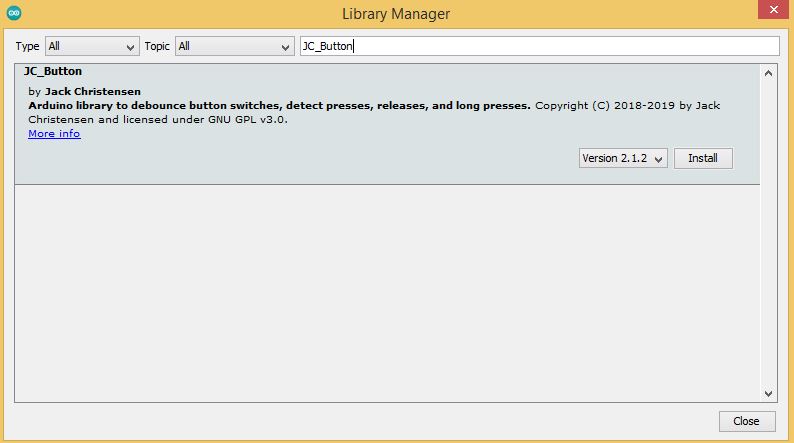Viewport: 794px width, 443px height.
Task: Click the vertical scrollbar track
Action: pos(768,250)
